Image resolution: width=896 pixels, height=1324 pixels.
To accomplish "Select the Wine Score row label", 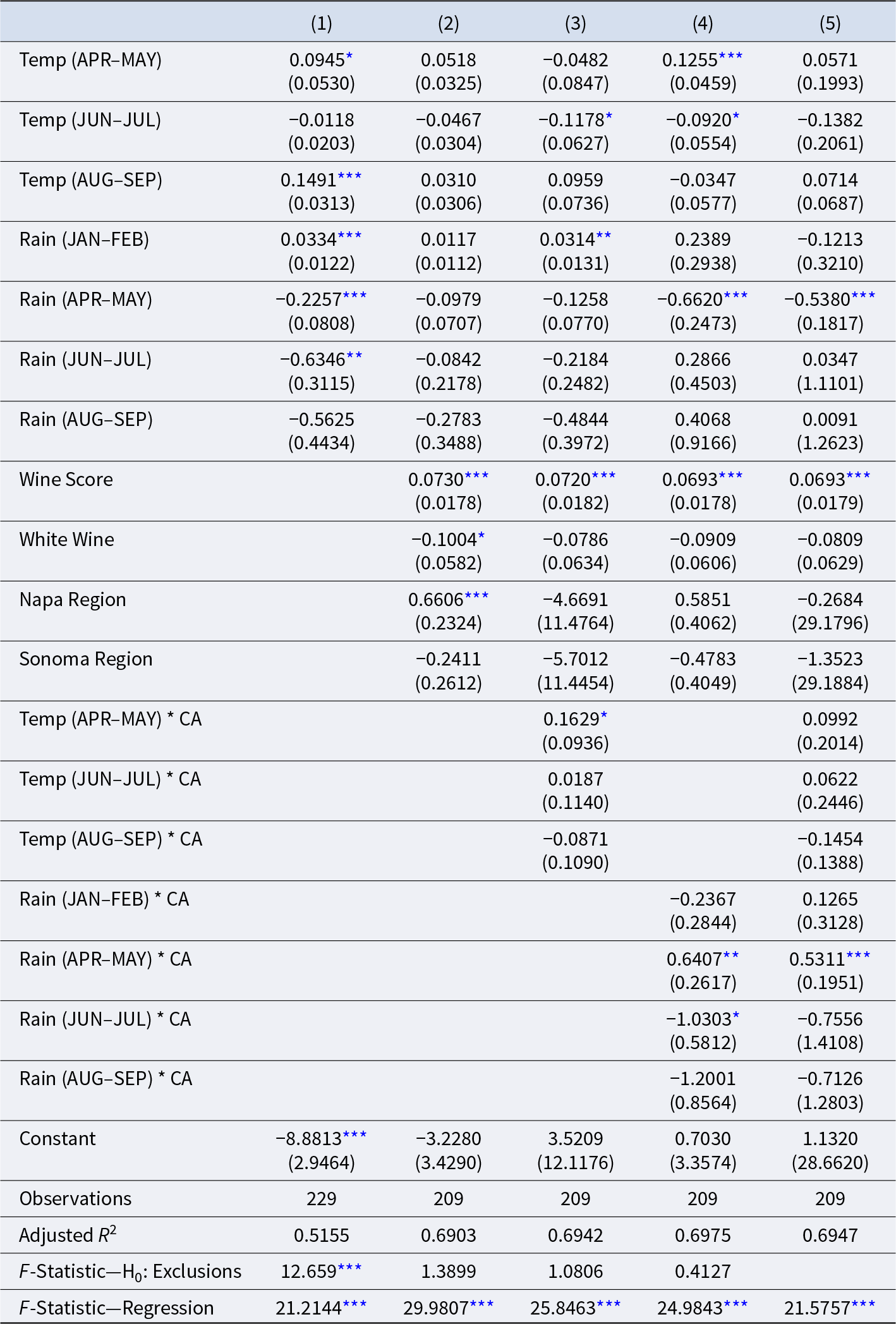I will [66, 480].
